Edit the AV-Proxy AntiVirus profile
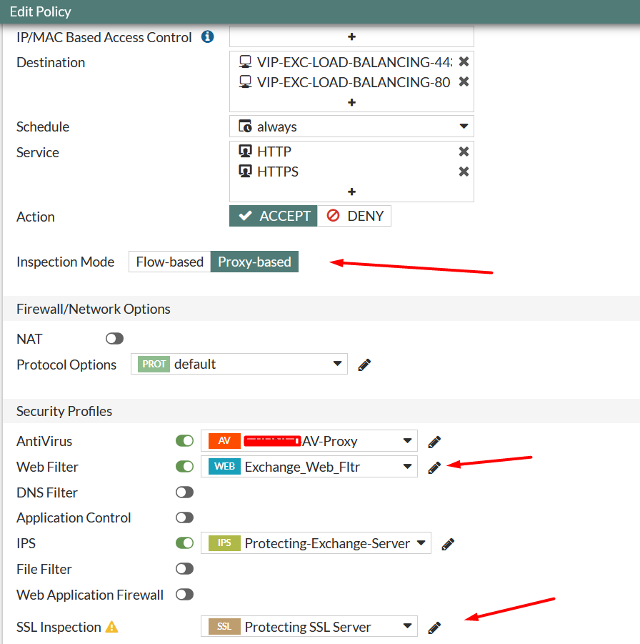 (434, 442)
